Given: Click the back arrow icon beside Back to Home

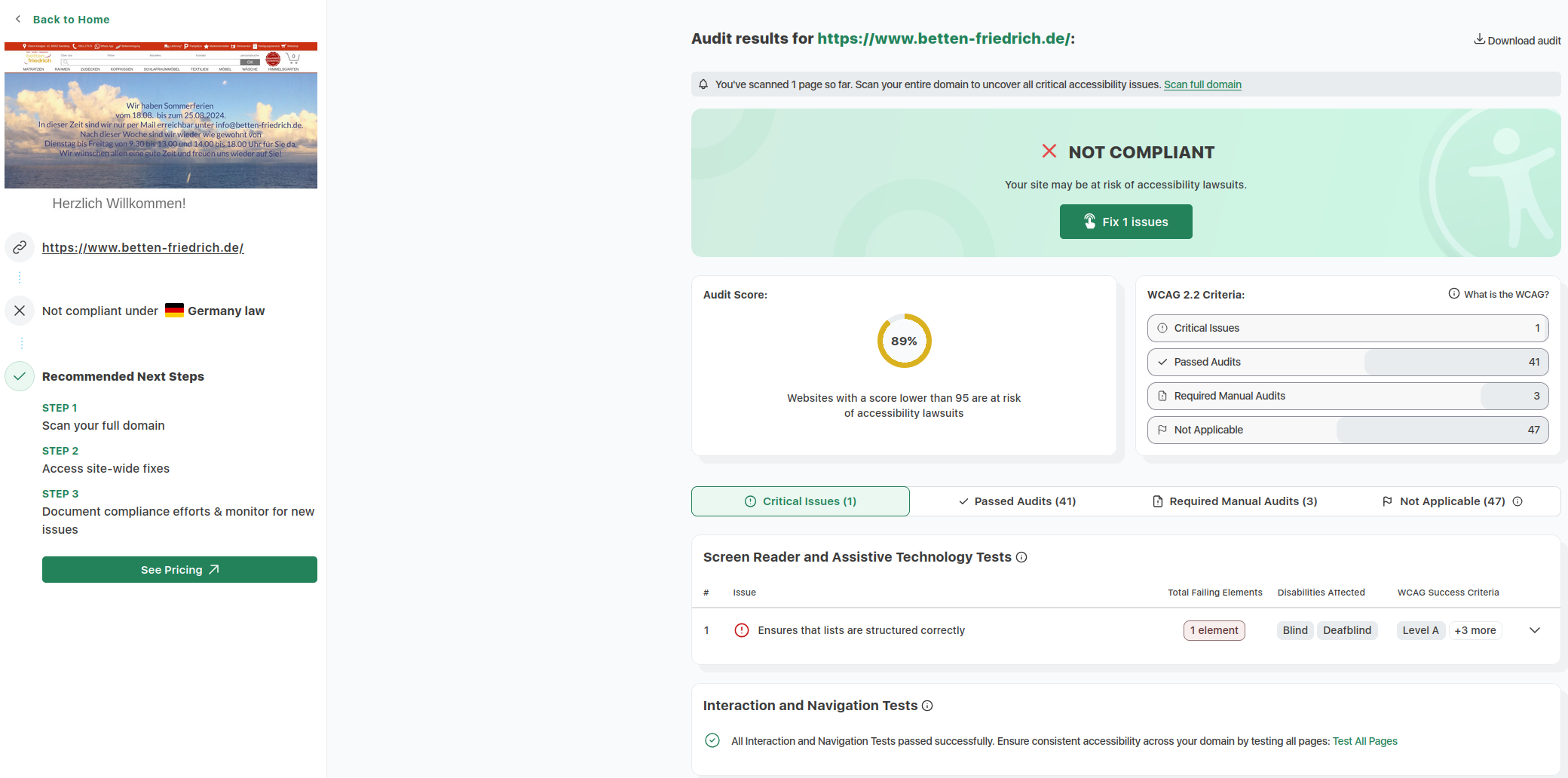Looking at the screenshot, I should coord(18,19).
